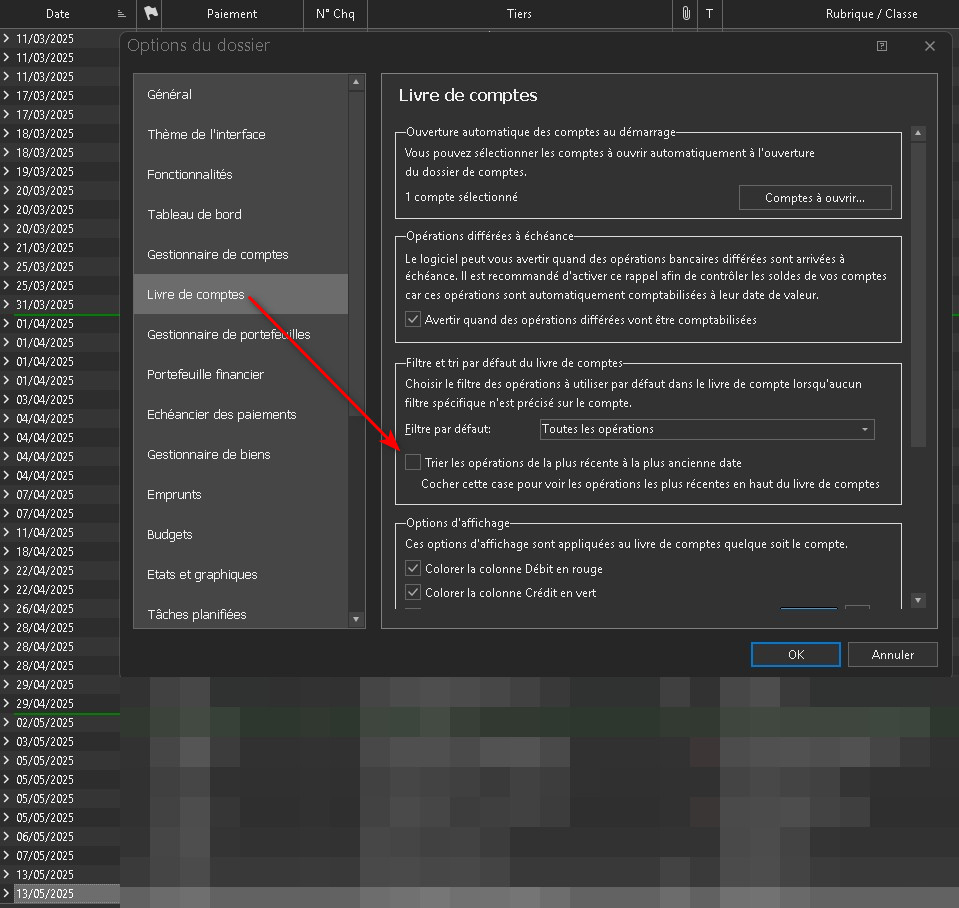Open Emprunts options
959x908 pixels.
(240, 495)
